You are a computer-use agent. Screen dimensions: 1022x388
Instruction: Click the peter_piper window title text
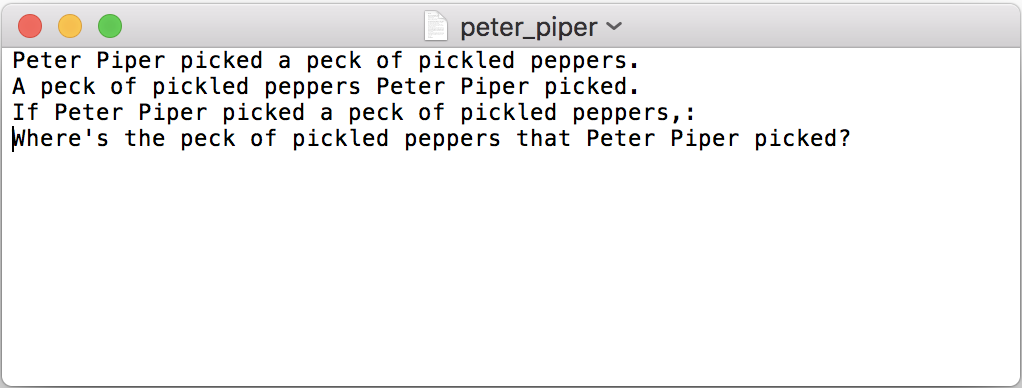click(x=529, y=27)
